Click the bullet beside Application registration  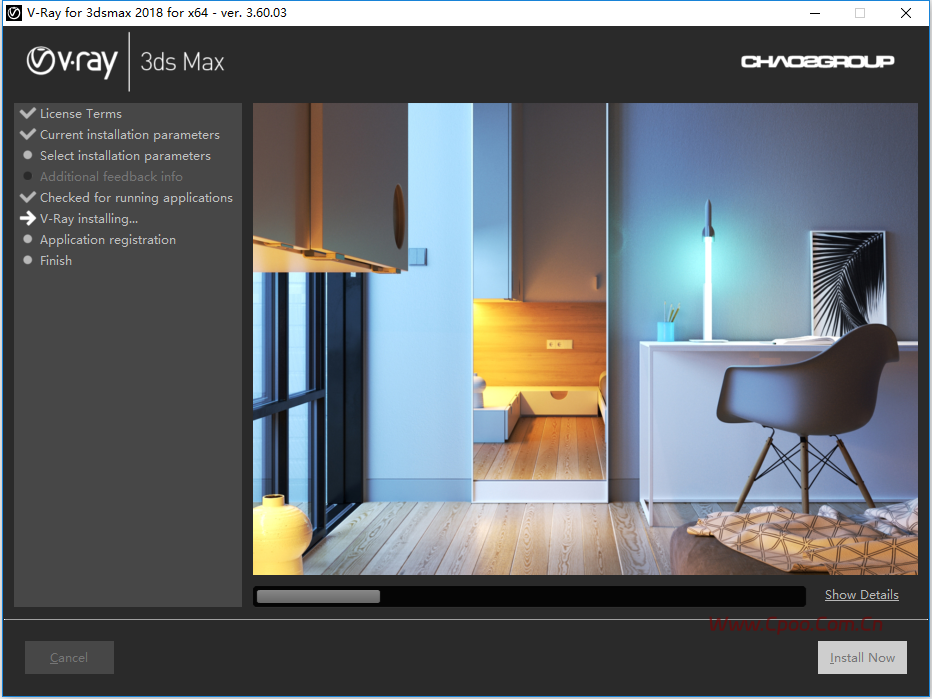[27, 239]
